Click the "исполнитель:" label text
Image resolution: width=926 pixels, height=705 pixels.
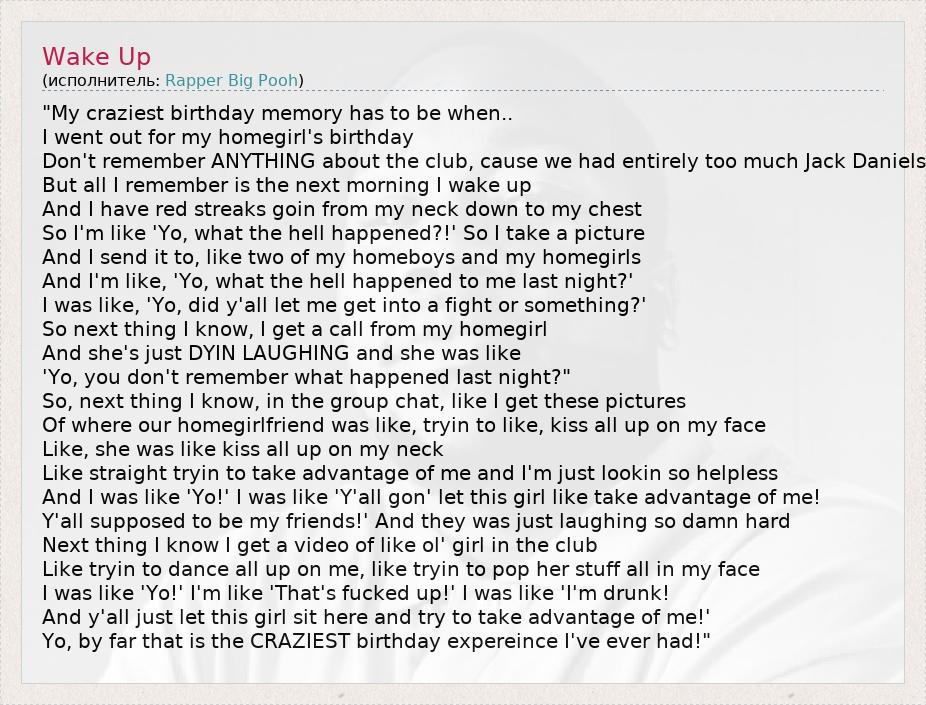point(103,80)
